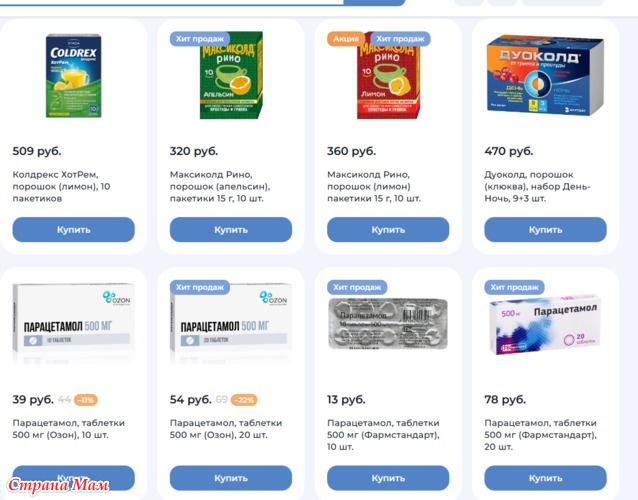Buy Paracetamol Pharmstandard 10 tablets for 13 rub

(x=388, y=478)
